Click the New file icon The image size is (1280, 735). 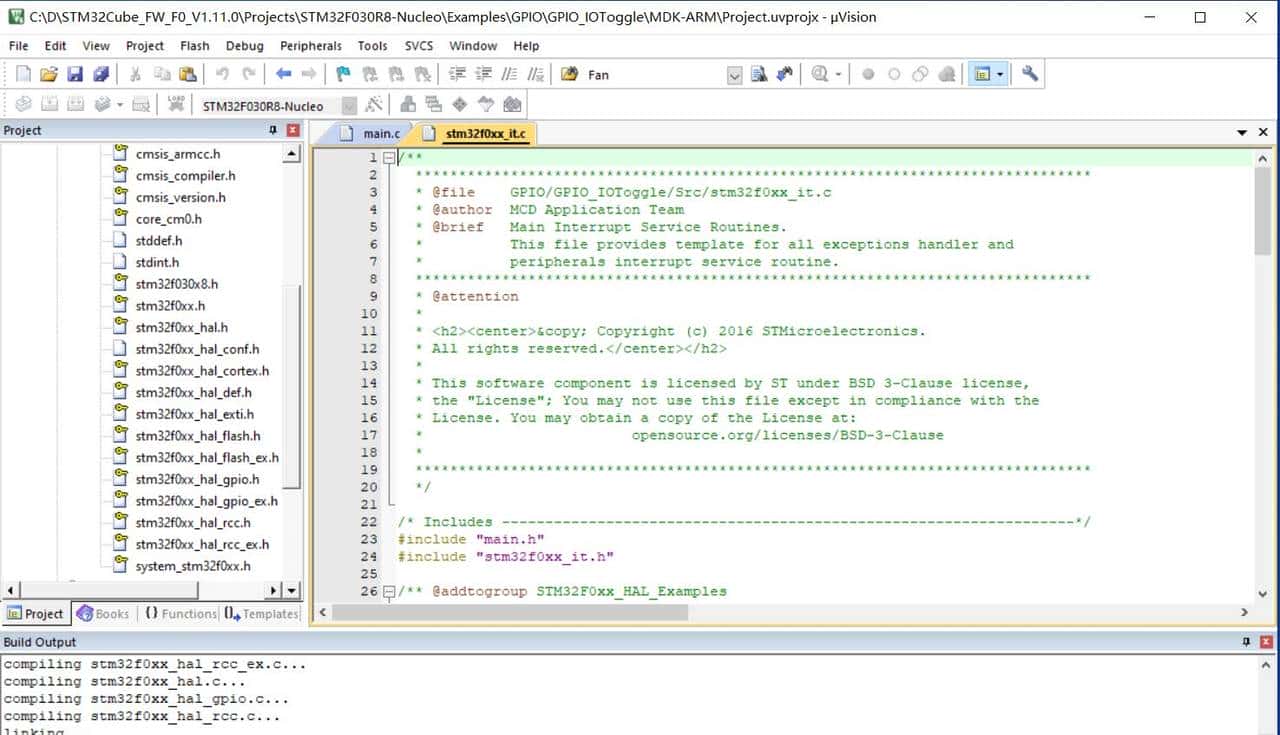tap(23, 74)
